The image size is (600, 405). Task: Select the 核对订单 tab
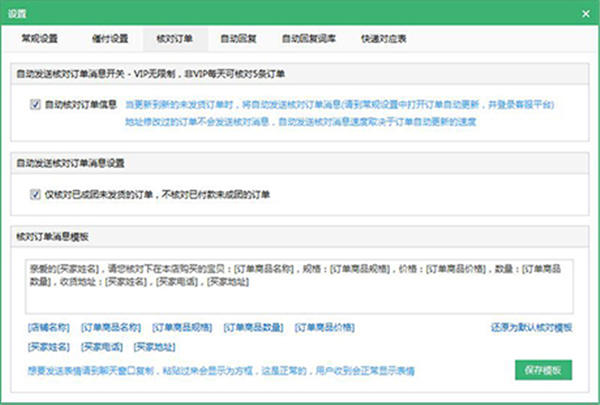[175, 39]
